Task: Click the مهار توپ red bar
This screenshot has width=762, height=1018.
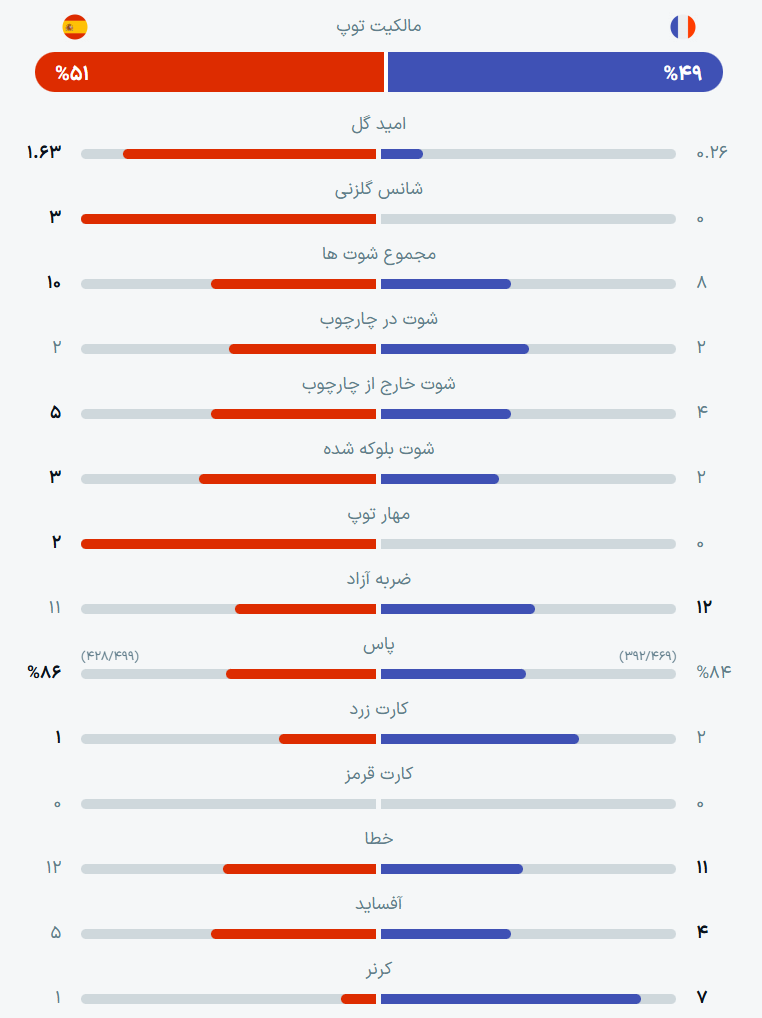Action: (228, 543)
